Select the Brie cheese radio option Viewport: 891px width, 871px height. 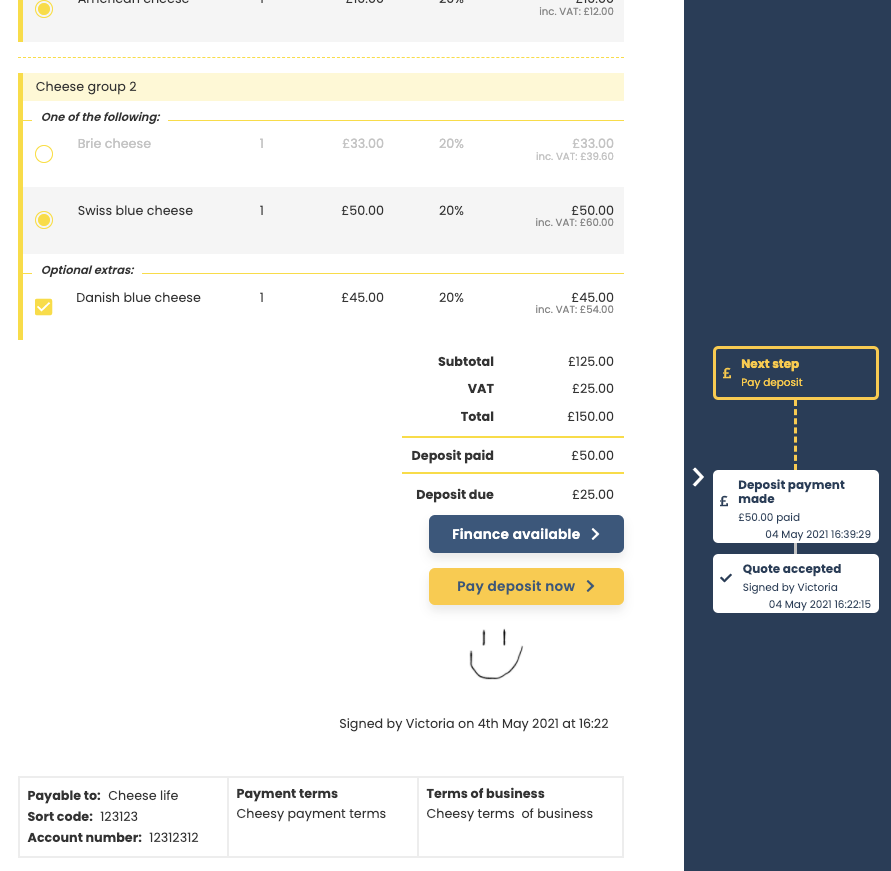(44, 154)
